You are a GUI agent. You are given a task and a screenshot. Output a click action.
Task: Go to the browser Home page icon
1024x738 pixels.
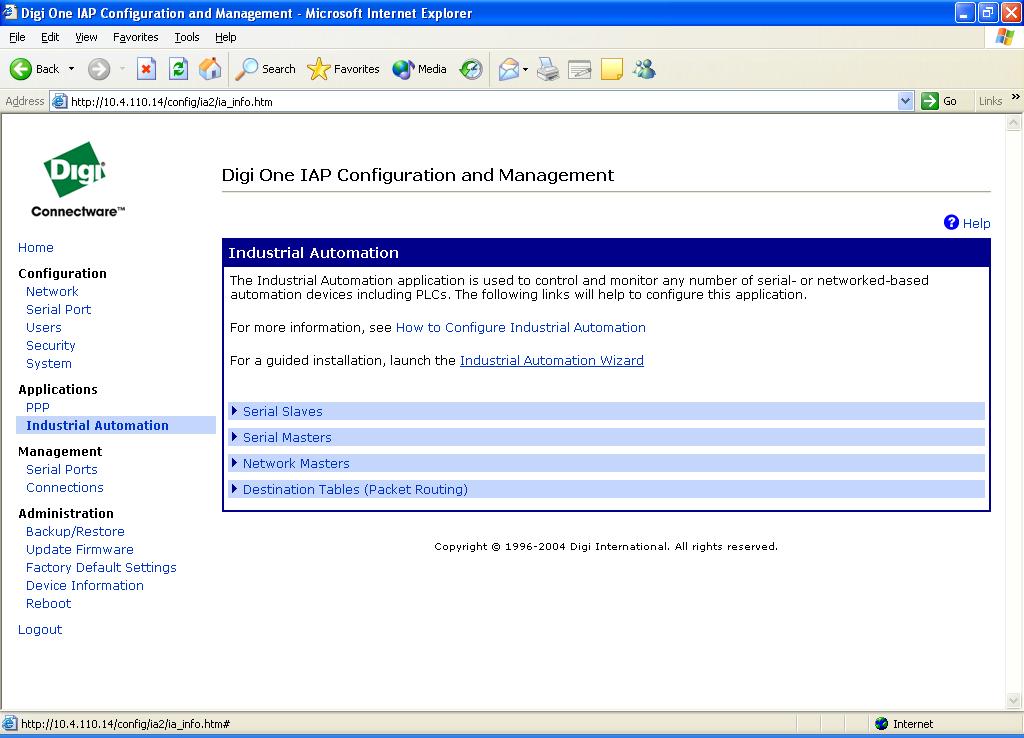coord(210,69)
